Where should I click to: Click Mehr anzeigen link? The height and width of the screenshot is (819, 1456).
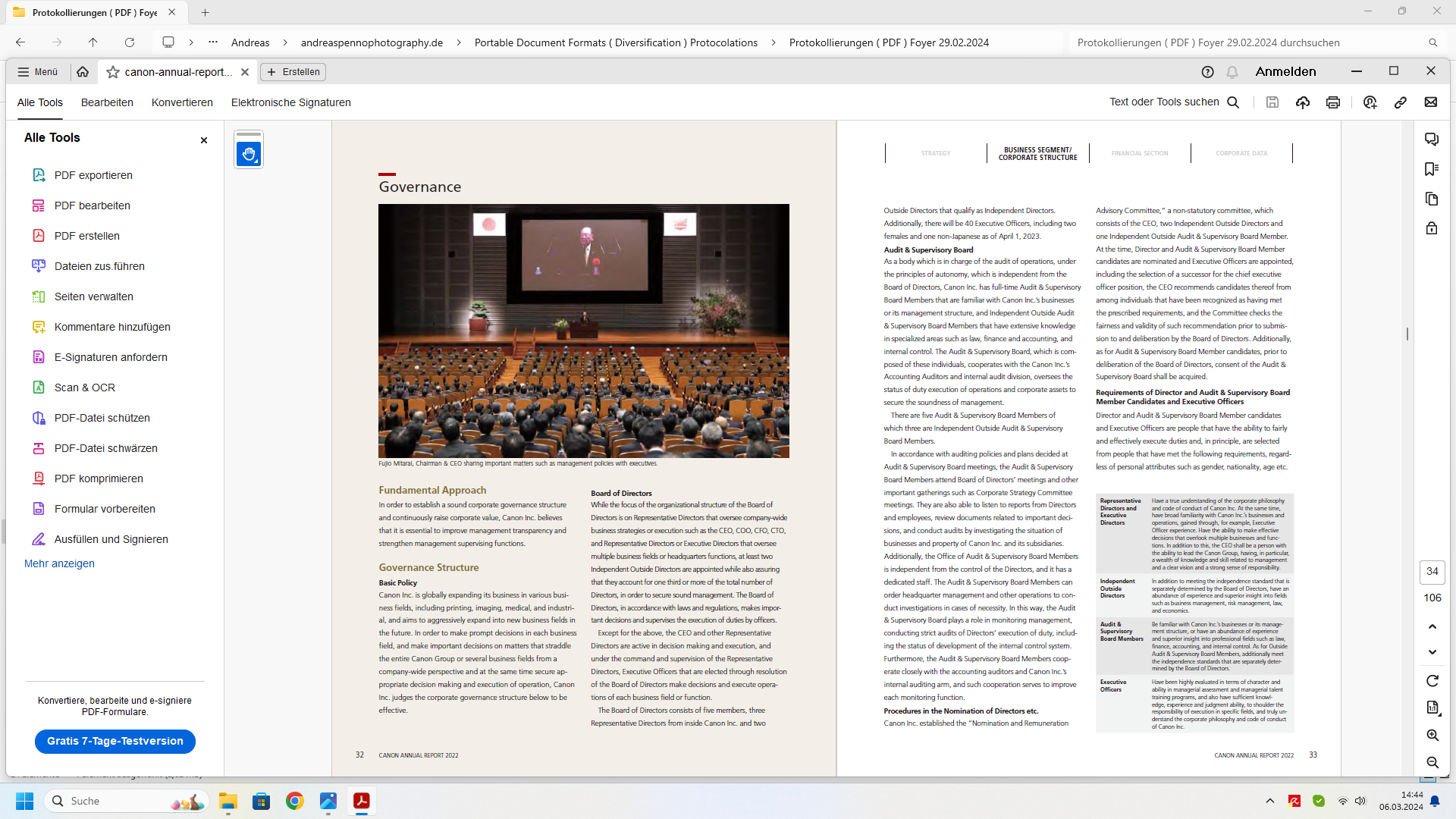[x=59, y=563]
